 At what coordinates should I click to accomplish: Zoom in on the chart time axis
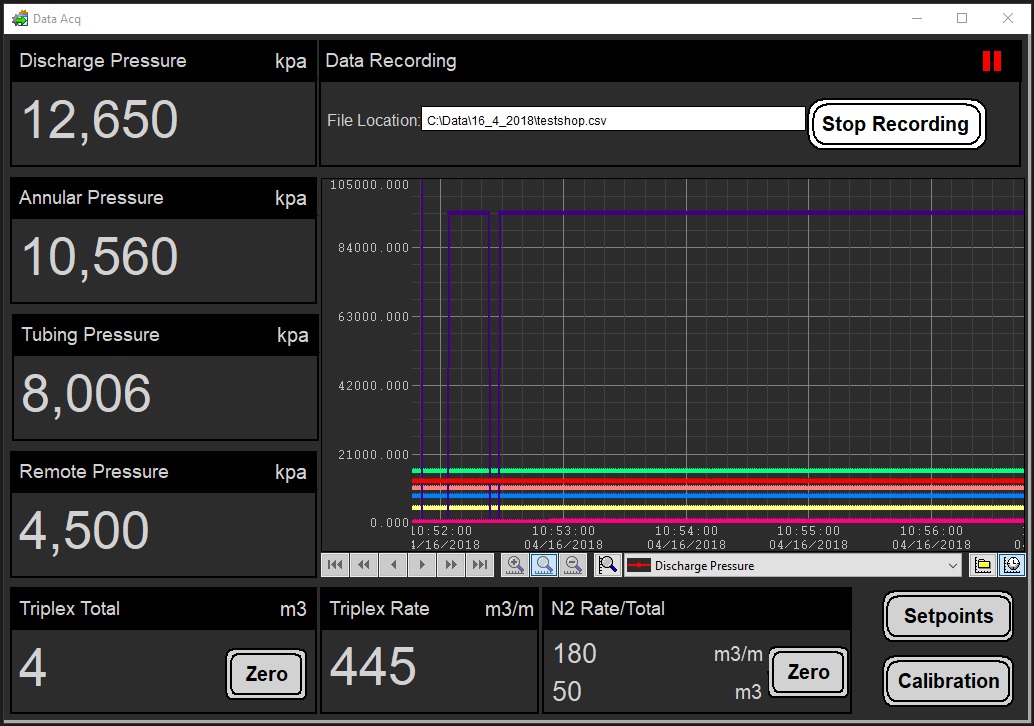pos(515,565)
